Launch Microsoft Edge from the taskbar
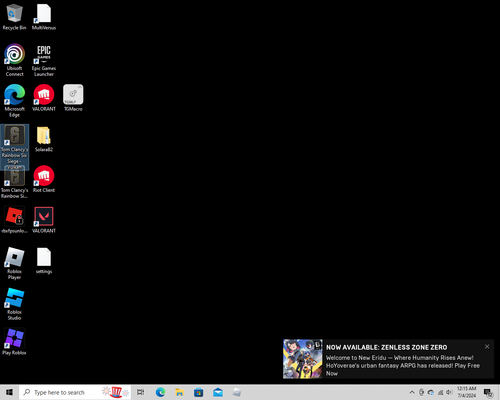This screenshot has height=400, width=500. click(x=160, y=392)
